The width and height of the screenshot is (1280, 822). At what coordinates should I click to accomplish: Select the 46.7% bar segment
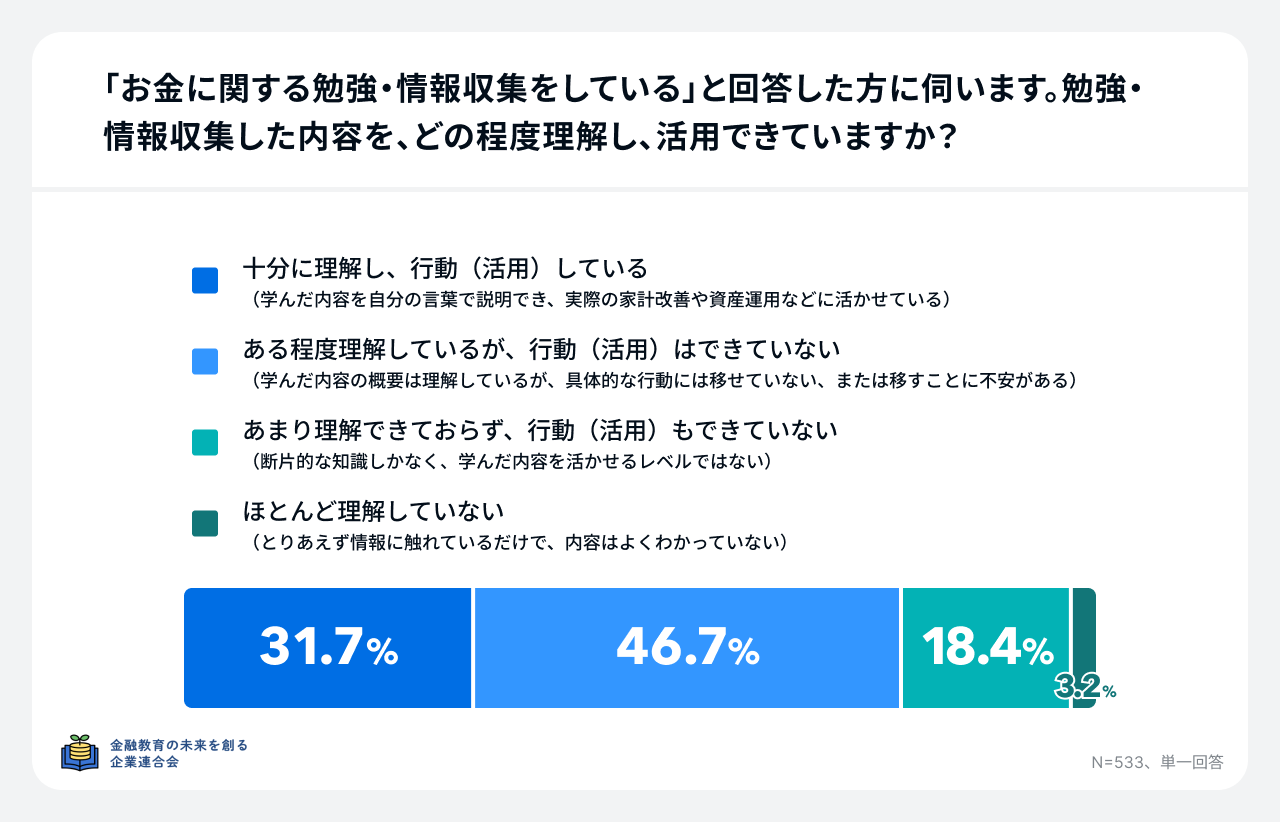click(x=688, y=648)
